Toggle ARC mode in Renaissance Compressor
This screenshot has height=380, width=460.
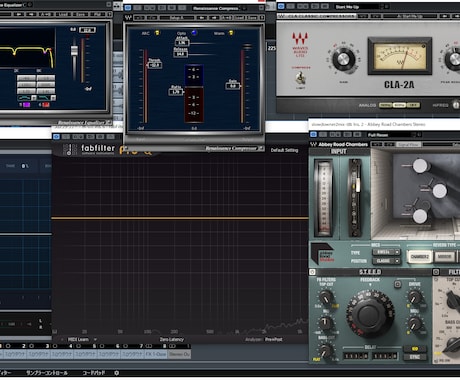157,33
